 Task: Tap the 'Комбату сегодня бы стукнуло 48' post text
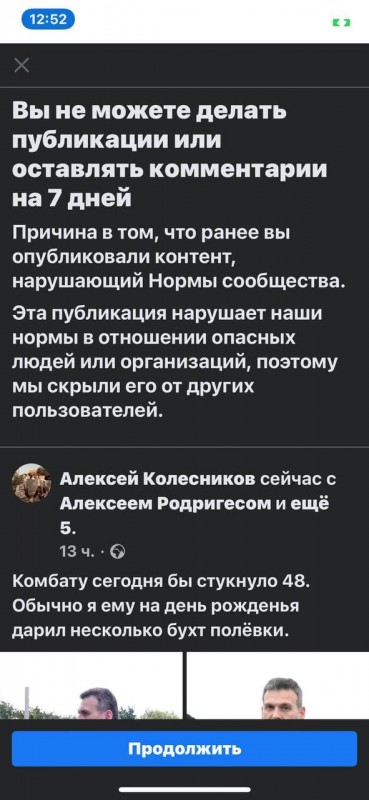click(x=161, y=582)
